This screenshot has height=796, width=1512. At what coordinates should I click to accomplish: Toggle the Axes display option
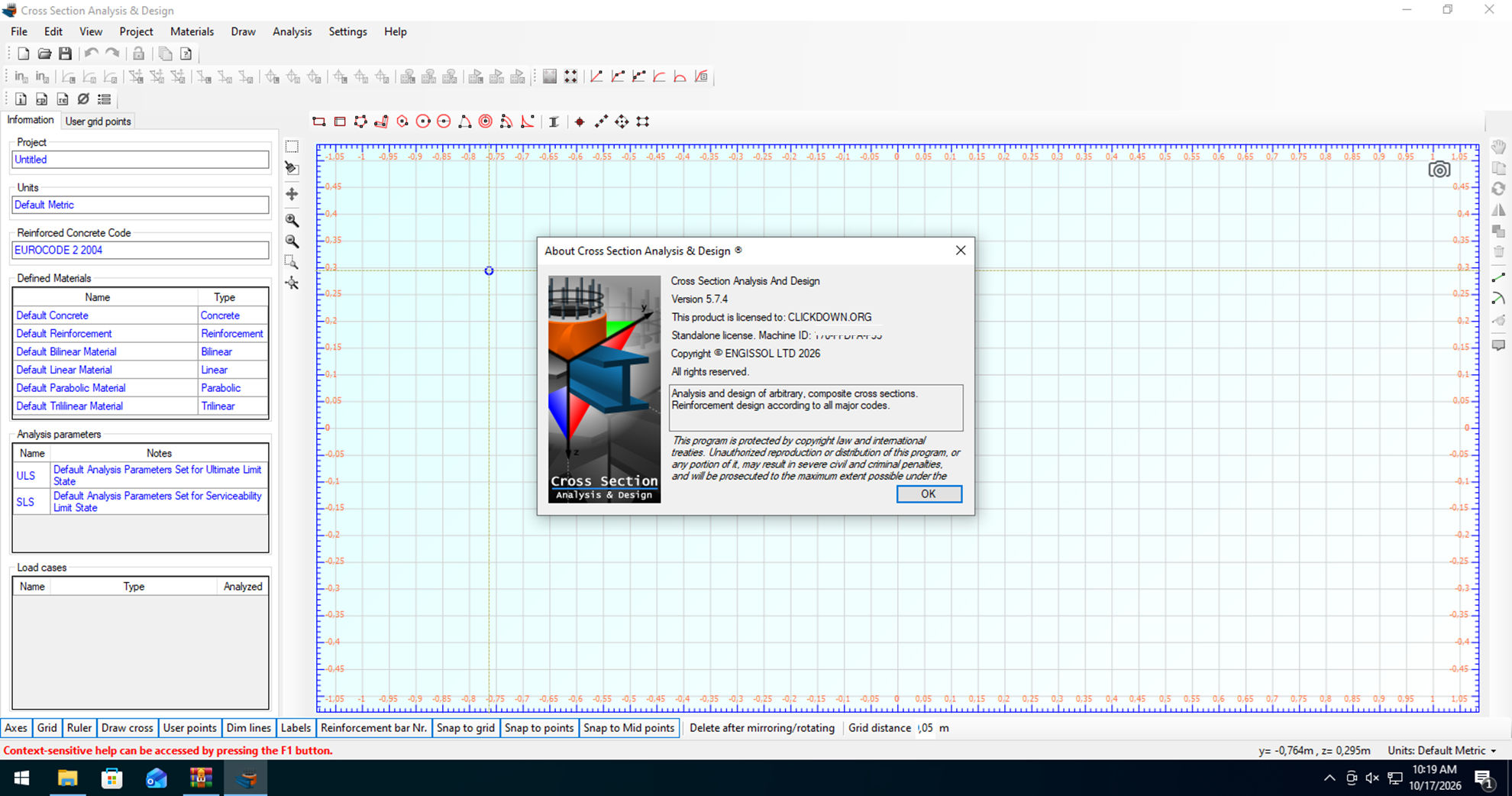16,728
